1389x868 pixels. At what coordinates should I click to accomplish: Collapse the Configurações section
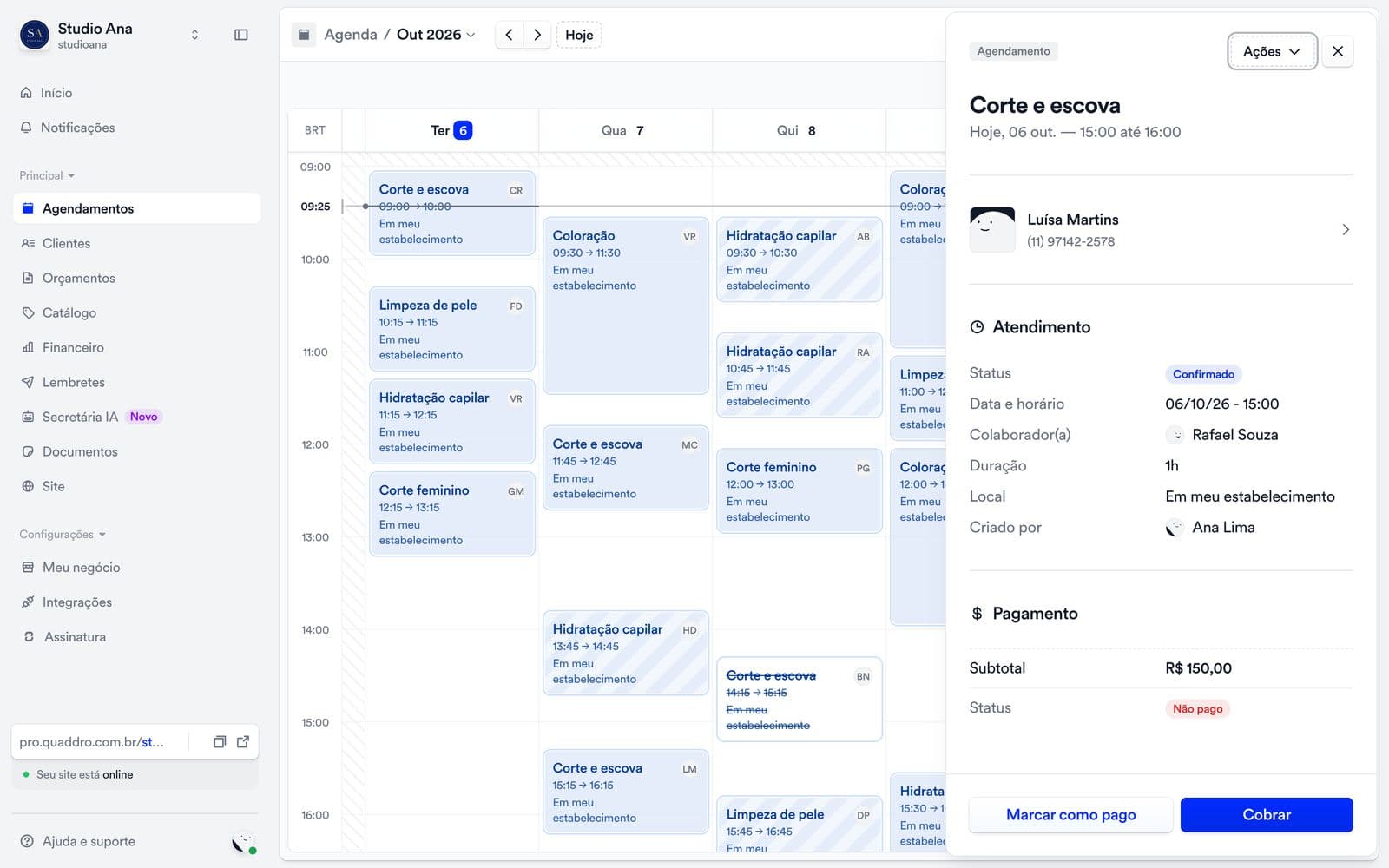(63, 534)
